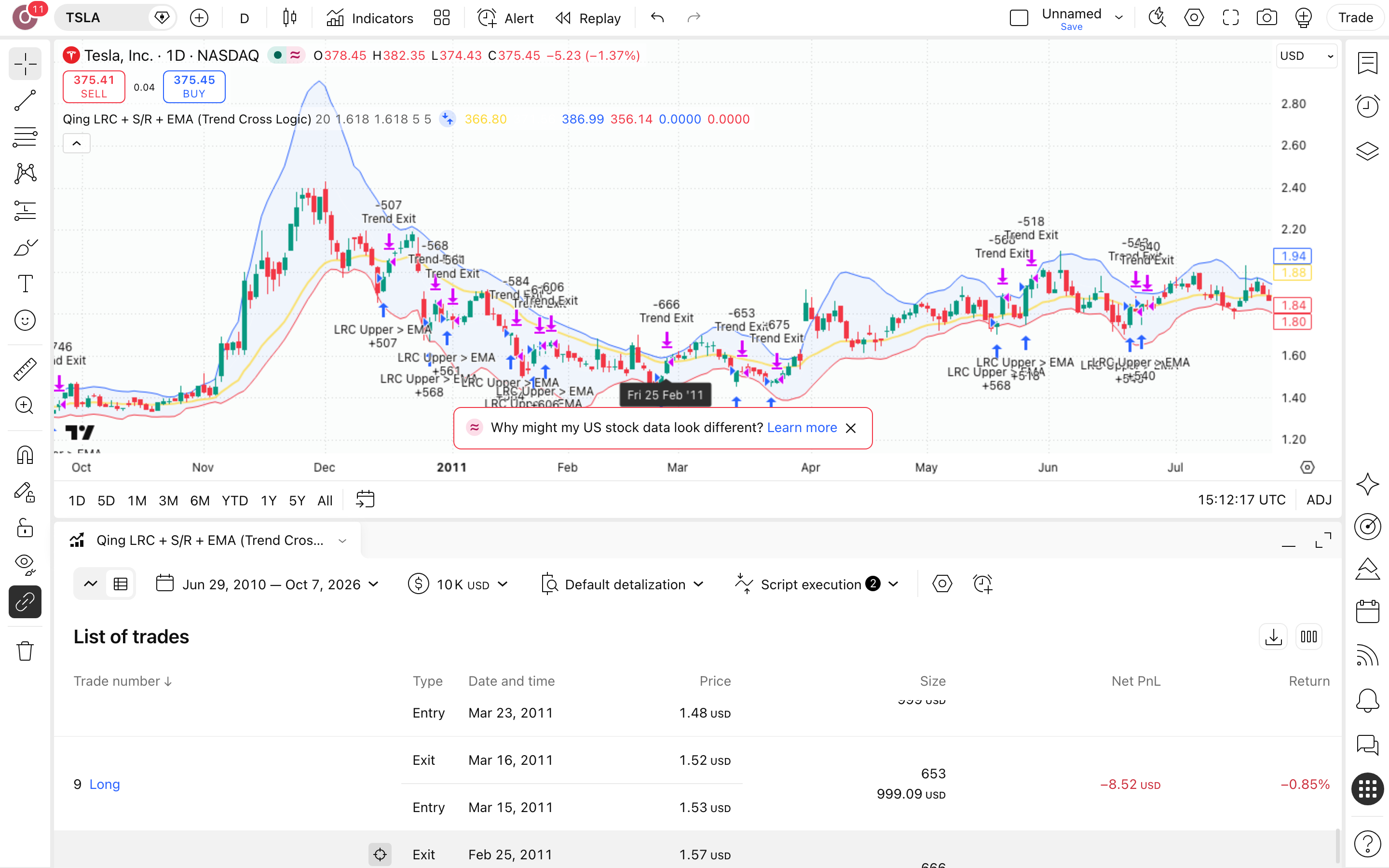Start bar Replay mode
The height and width of the screenshot is (868, 1389).
point(588,18)
